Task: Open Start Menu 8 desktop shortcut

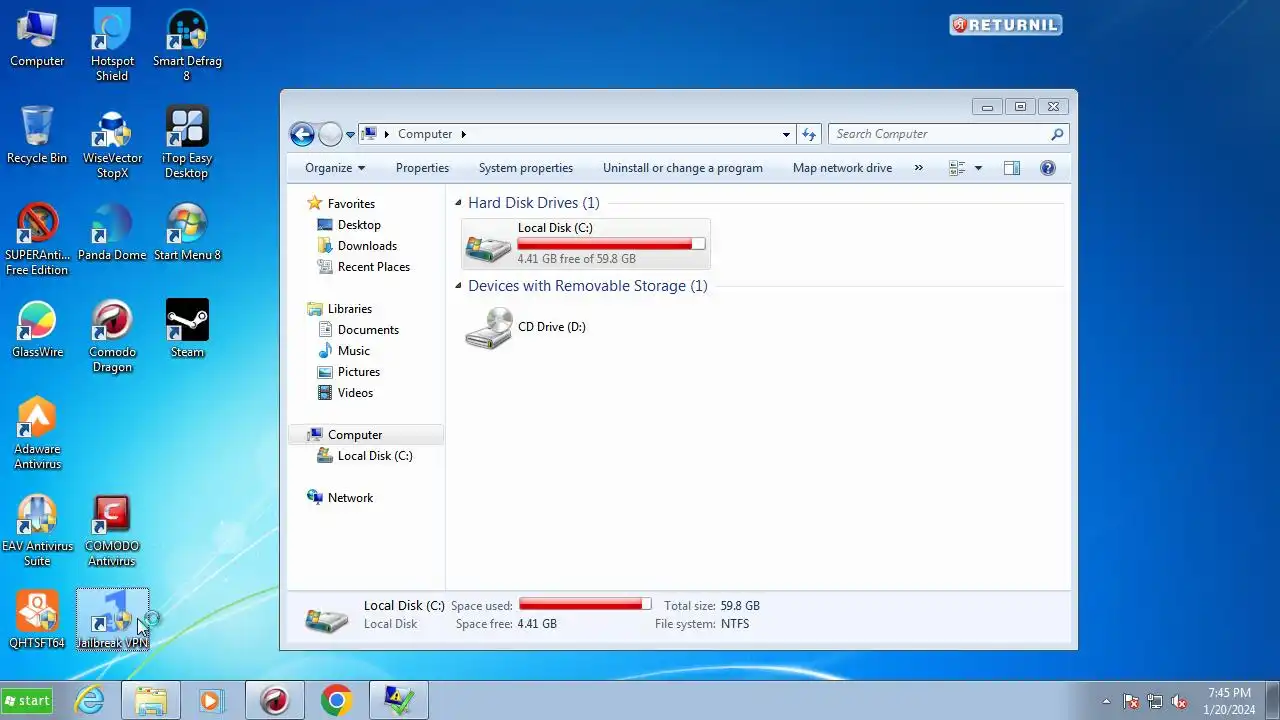Action: click(x=187, y=232)
